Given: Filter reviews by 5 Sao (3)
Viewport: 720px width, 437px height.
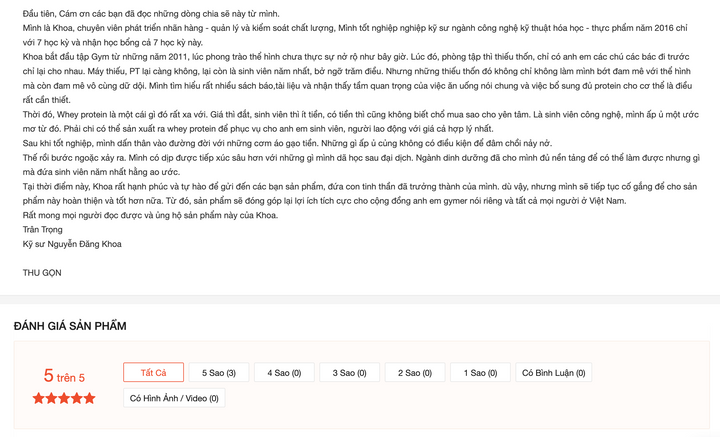Looking at the screenshot, I should click(x=219, y=372).
